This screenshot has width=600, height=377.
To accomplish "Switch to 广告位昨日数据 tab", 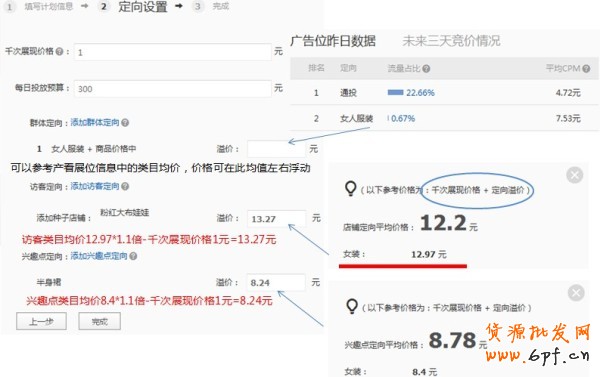I will click(x=333, y=41).
